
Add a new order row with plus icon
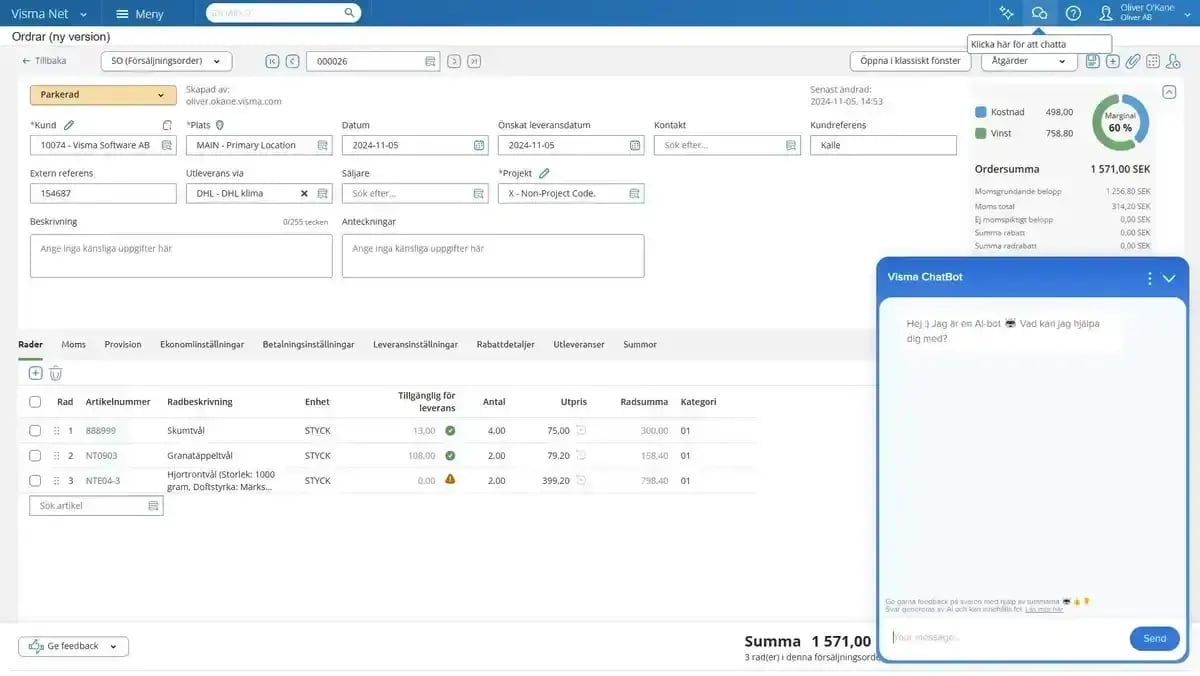[35, 373]
